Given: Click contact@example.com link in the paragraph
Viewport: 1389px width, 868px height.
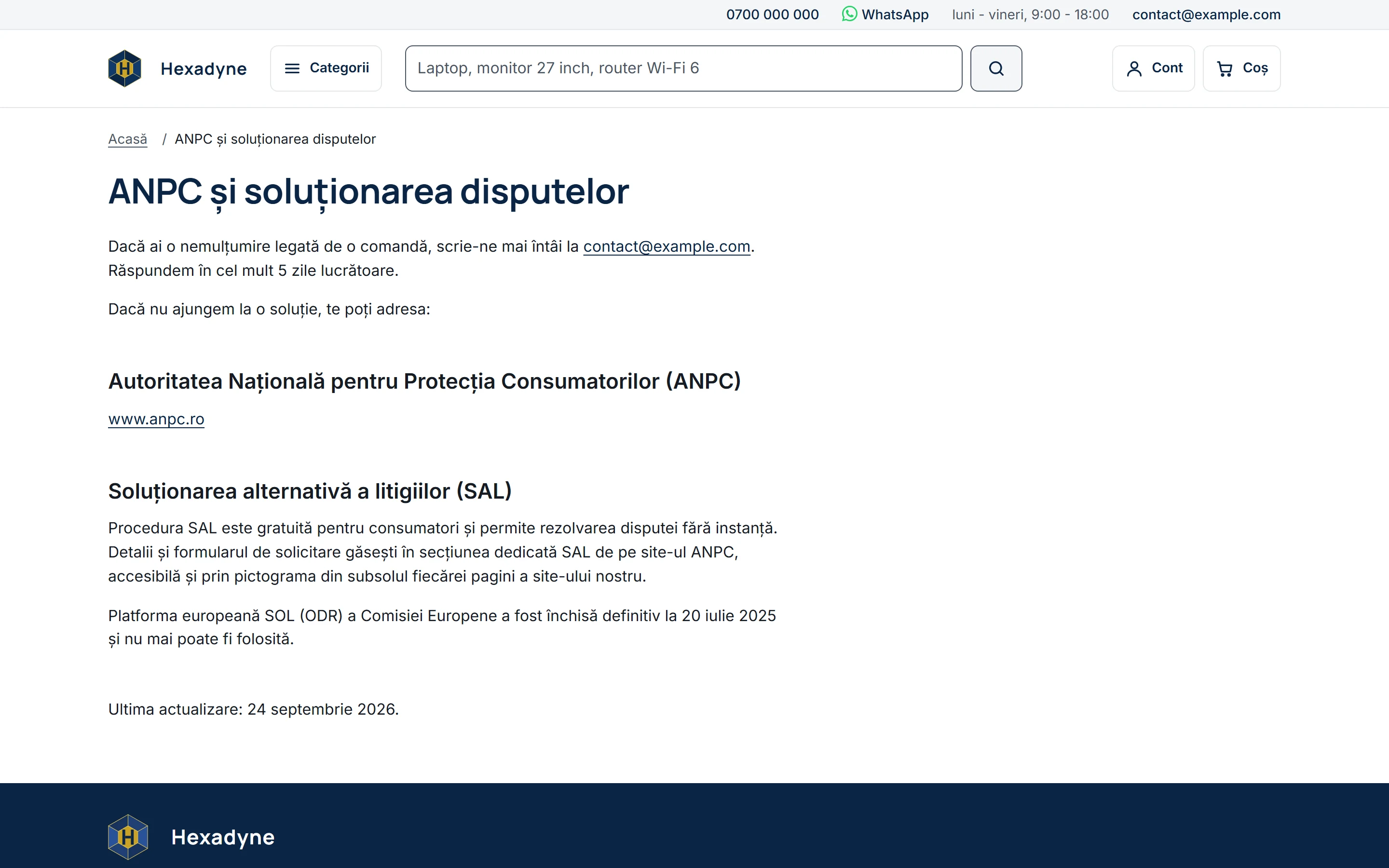Looking at the screenshot, I should pos(667,246).
